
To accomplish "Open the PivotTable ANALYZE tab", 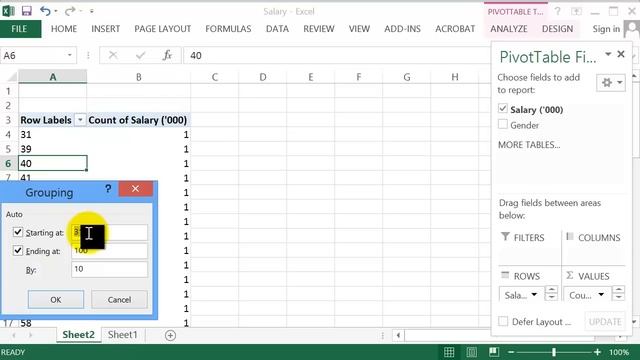I will (x=509, y=29).
